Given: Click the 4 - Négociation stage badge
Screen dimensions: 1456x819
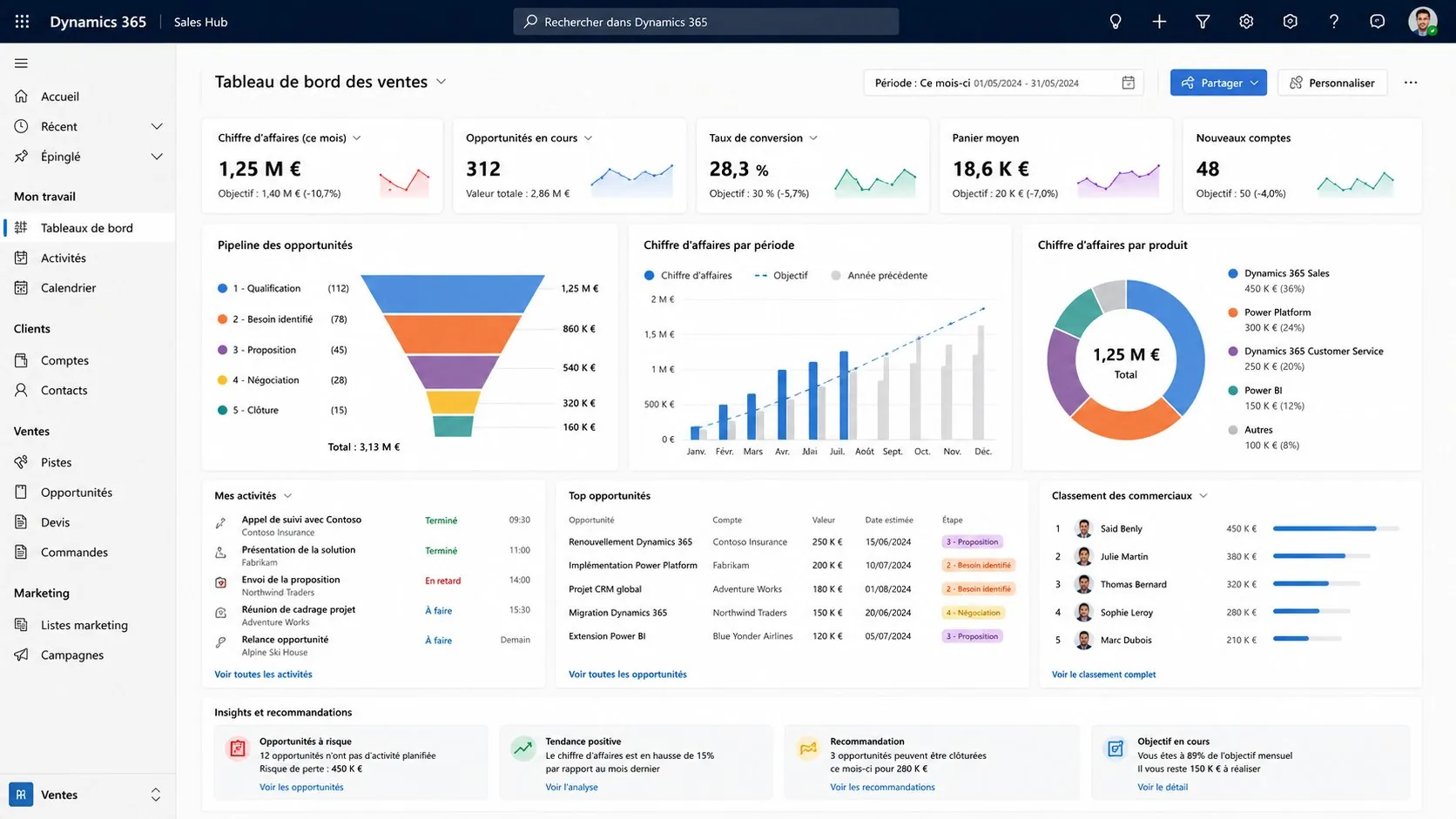Looking at the screenshot, I should tap(974, 613).
